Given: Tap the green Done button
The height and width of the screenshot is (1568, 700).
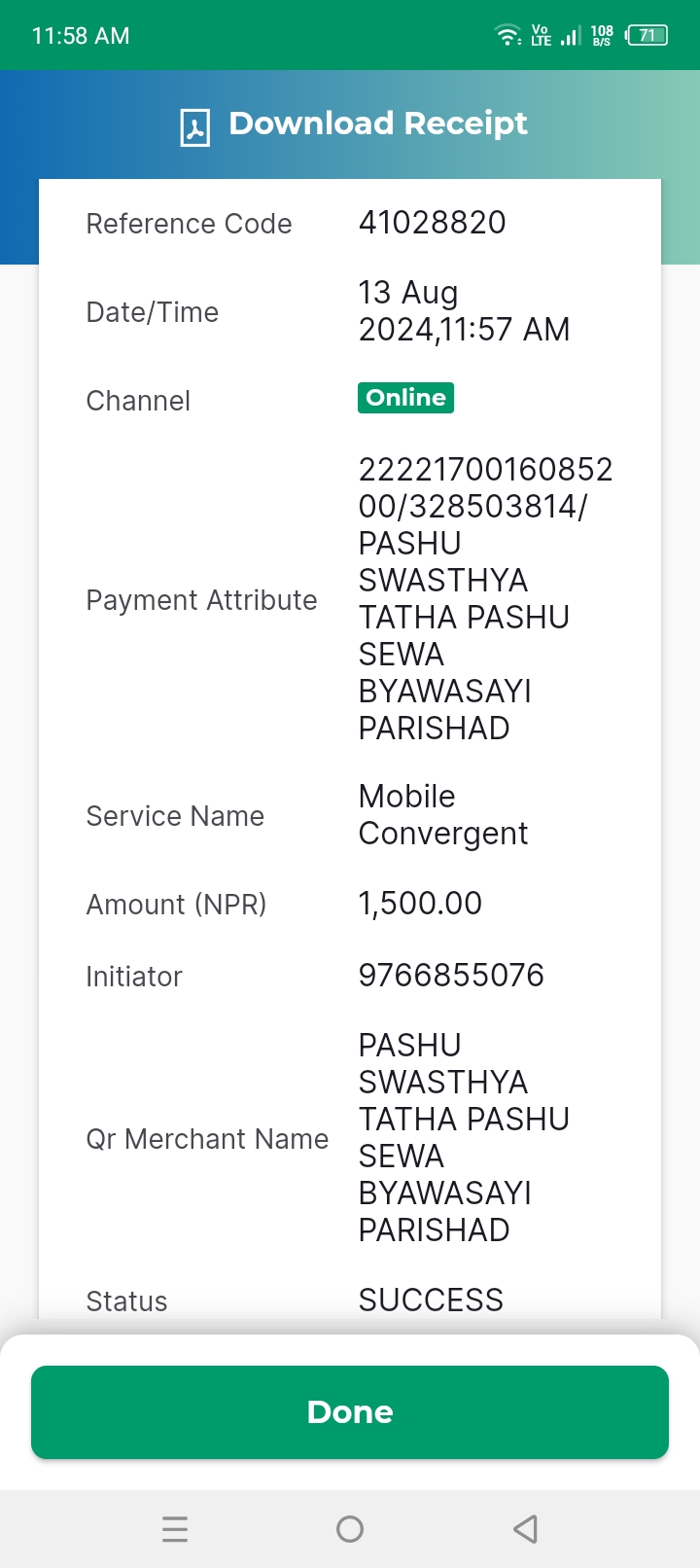Looking at the screenshot, I should coord(350,1412).
